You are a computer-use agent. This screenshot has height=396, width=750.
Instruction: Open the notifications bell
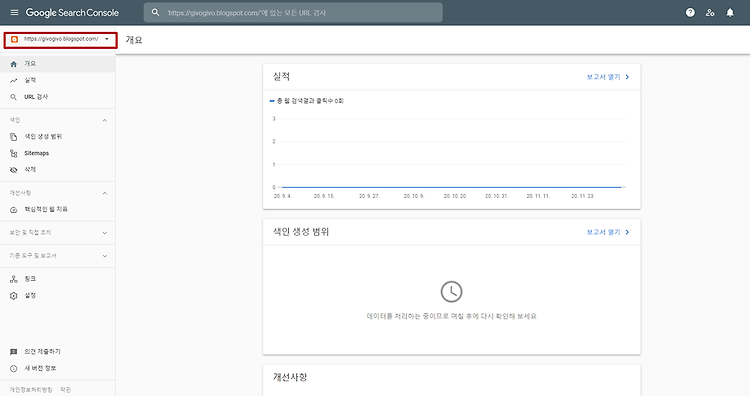[730, 12]
